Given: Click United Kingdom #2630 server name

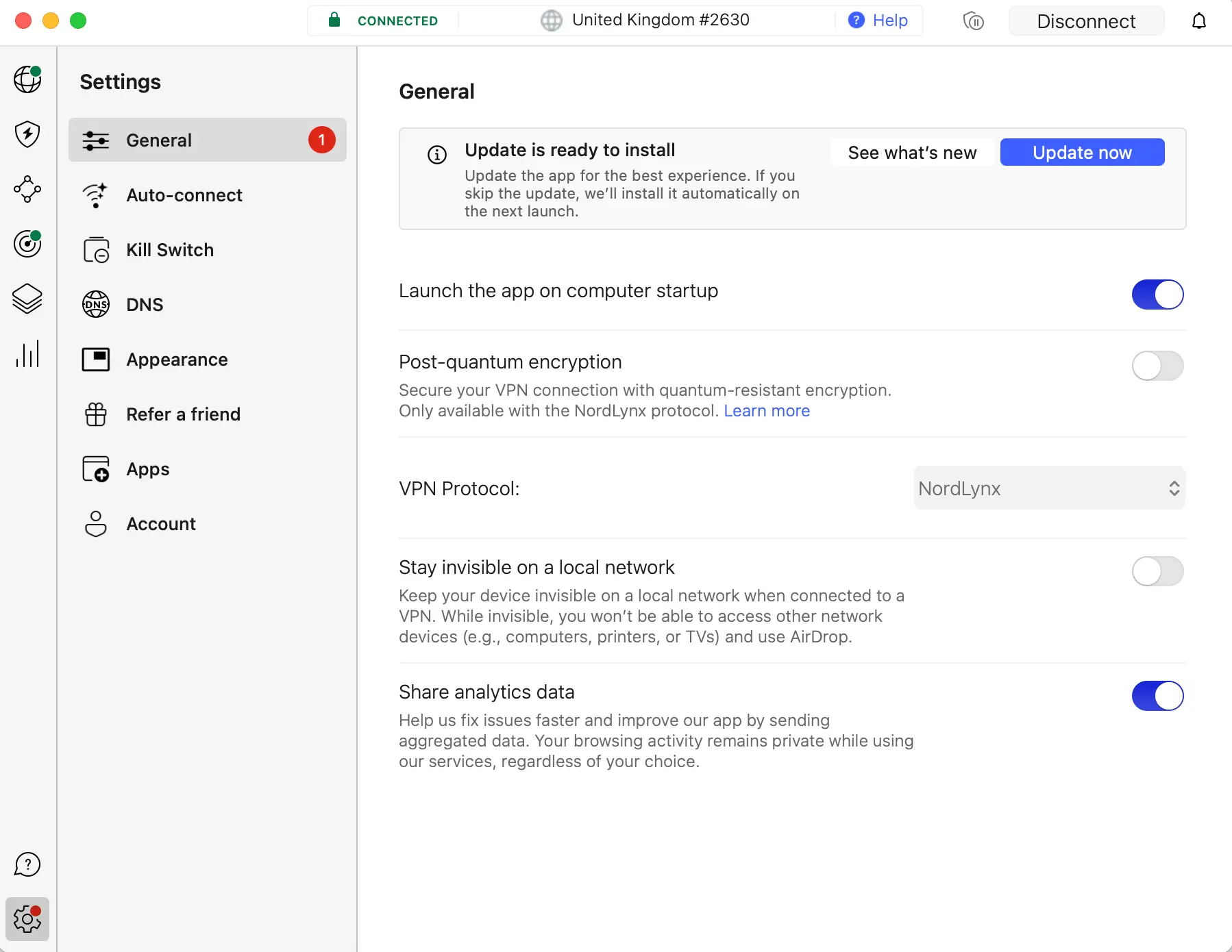Looking at the screenshot, I should pos(661,20).
